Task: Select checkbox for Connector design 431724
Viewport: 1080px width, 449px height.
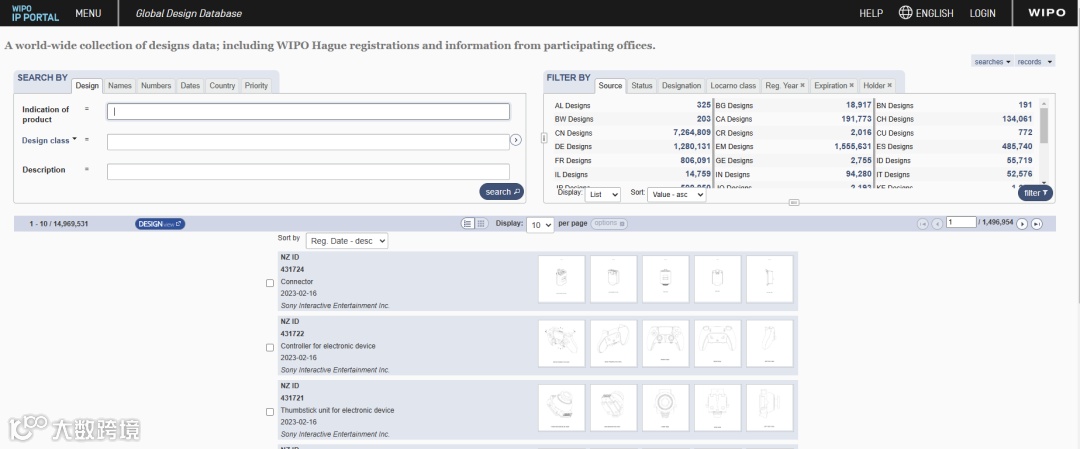Action: point(270,283)
